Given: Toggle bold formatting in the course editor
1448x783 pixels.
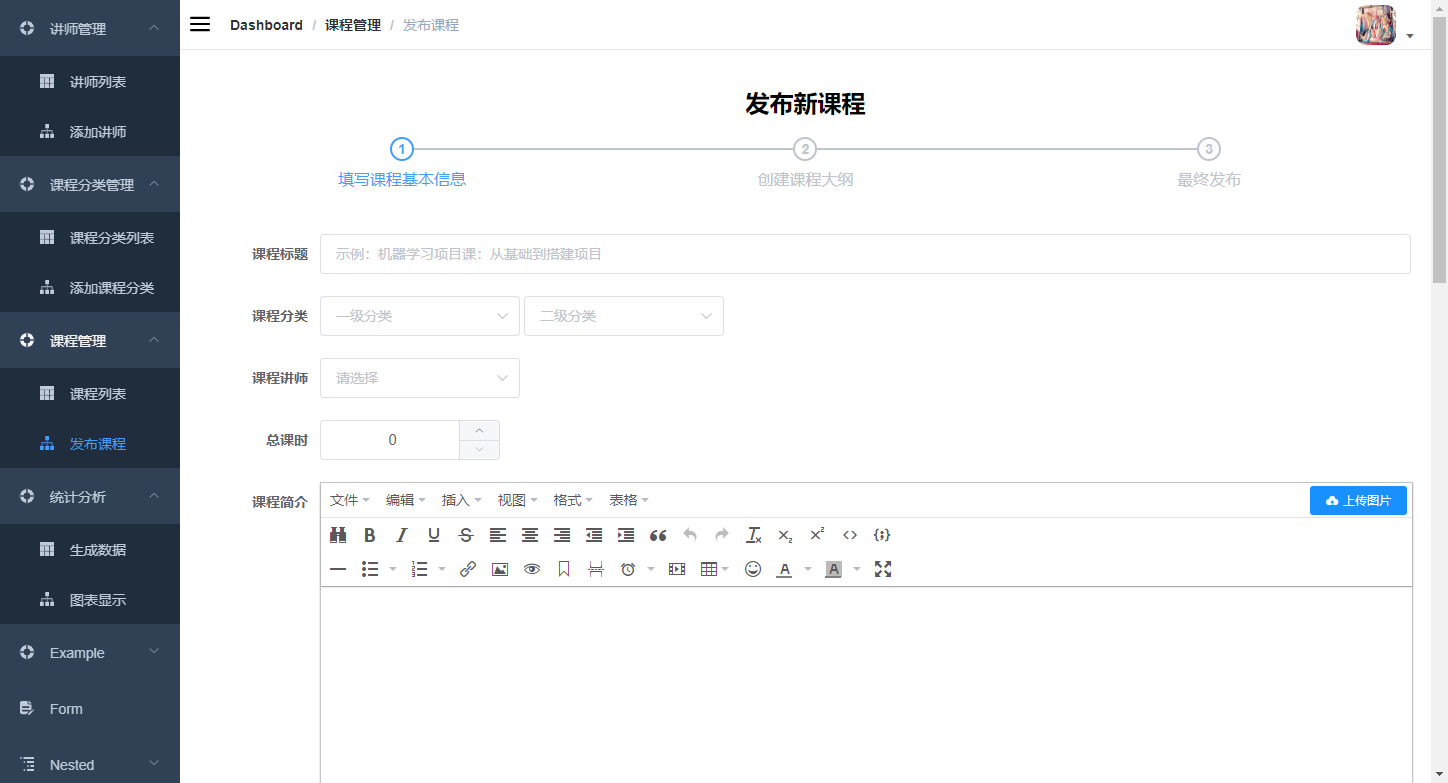Looking at the screenshot, I should (x=369, y=535).
